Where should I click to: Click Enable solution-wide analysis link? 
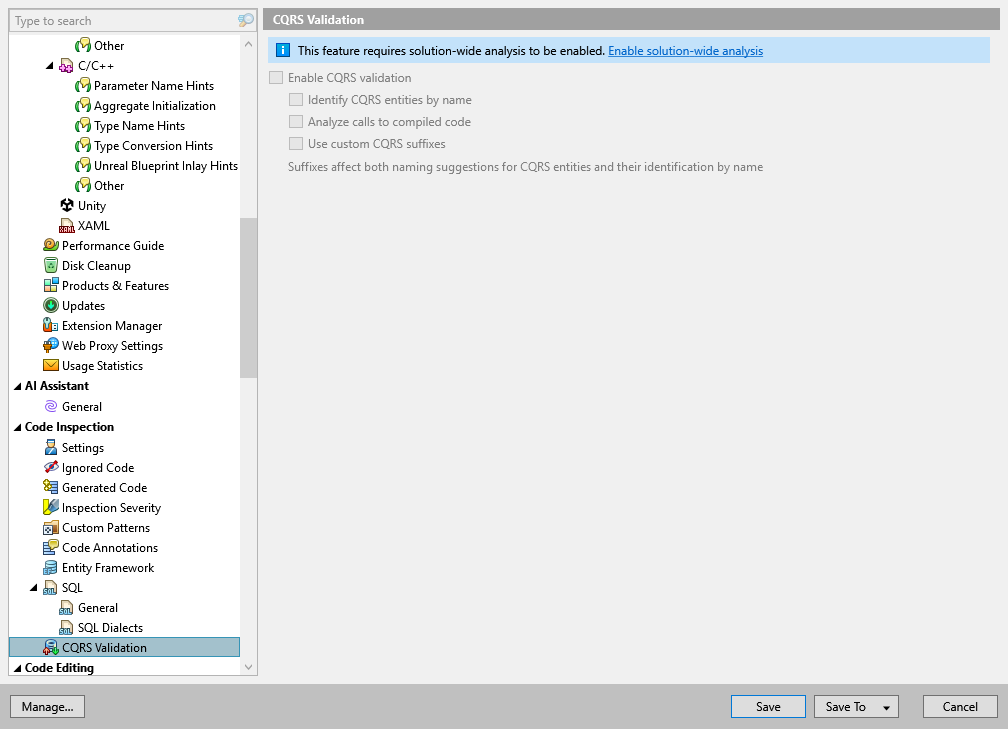tap(685, 50)
